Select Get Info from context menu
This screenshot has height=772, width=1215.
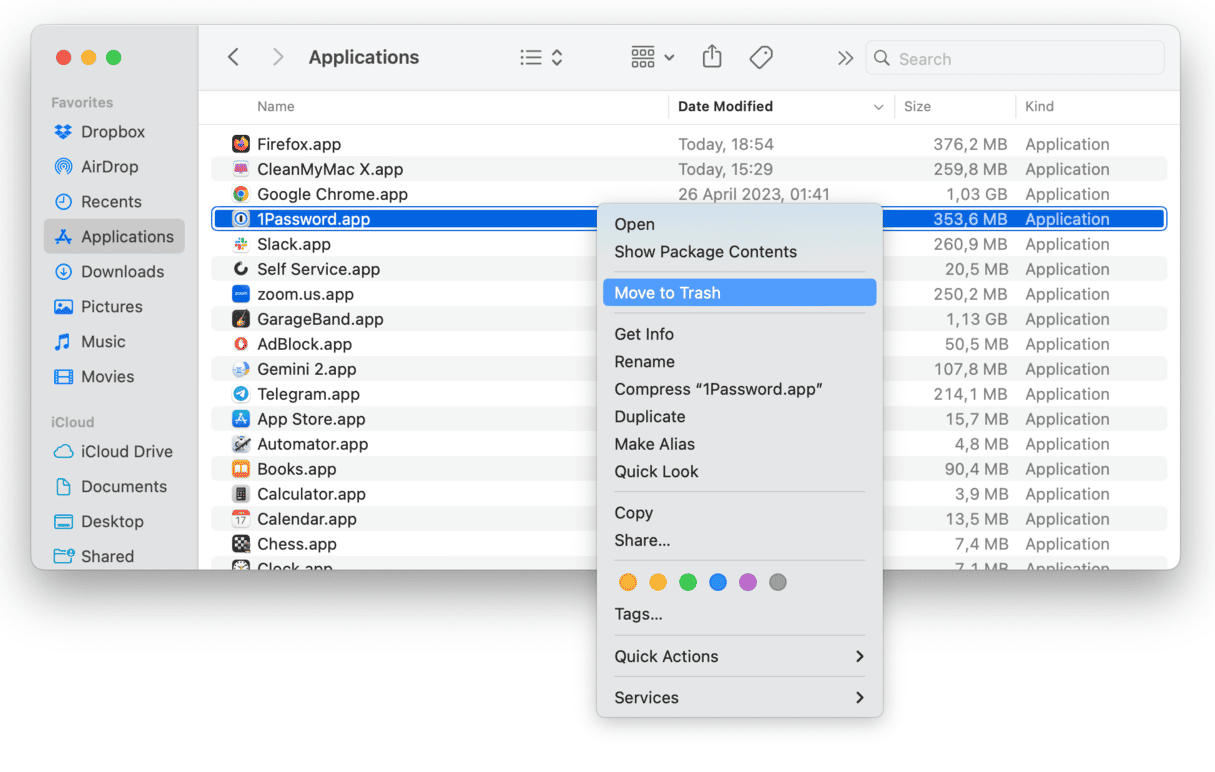[x=644, y=335]
